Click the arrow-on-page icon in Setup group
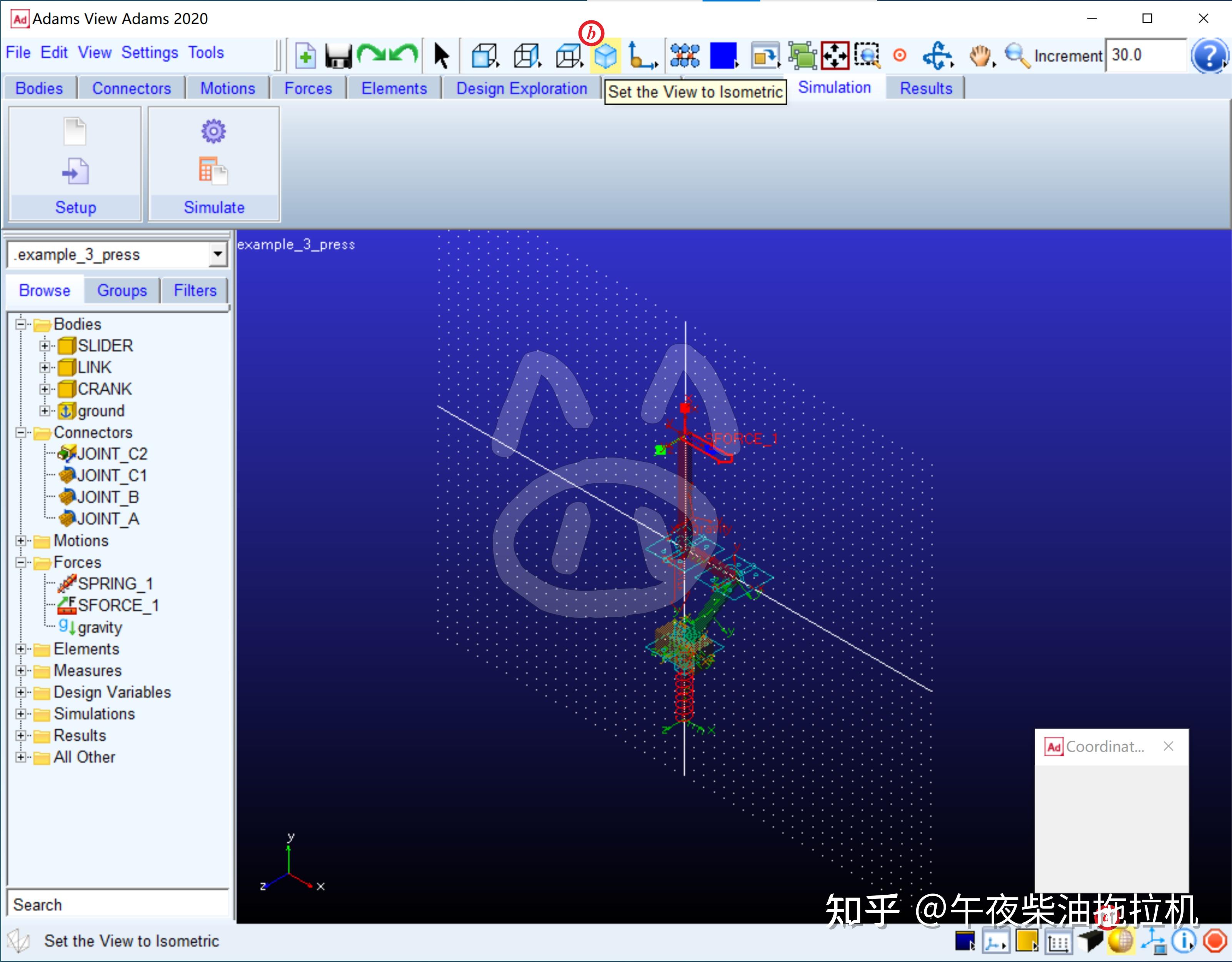 75,171
